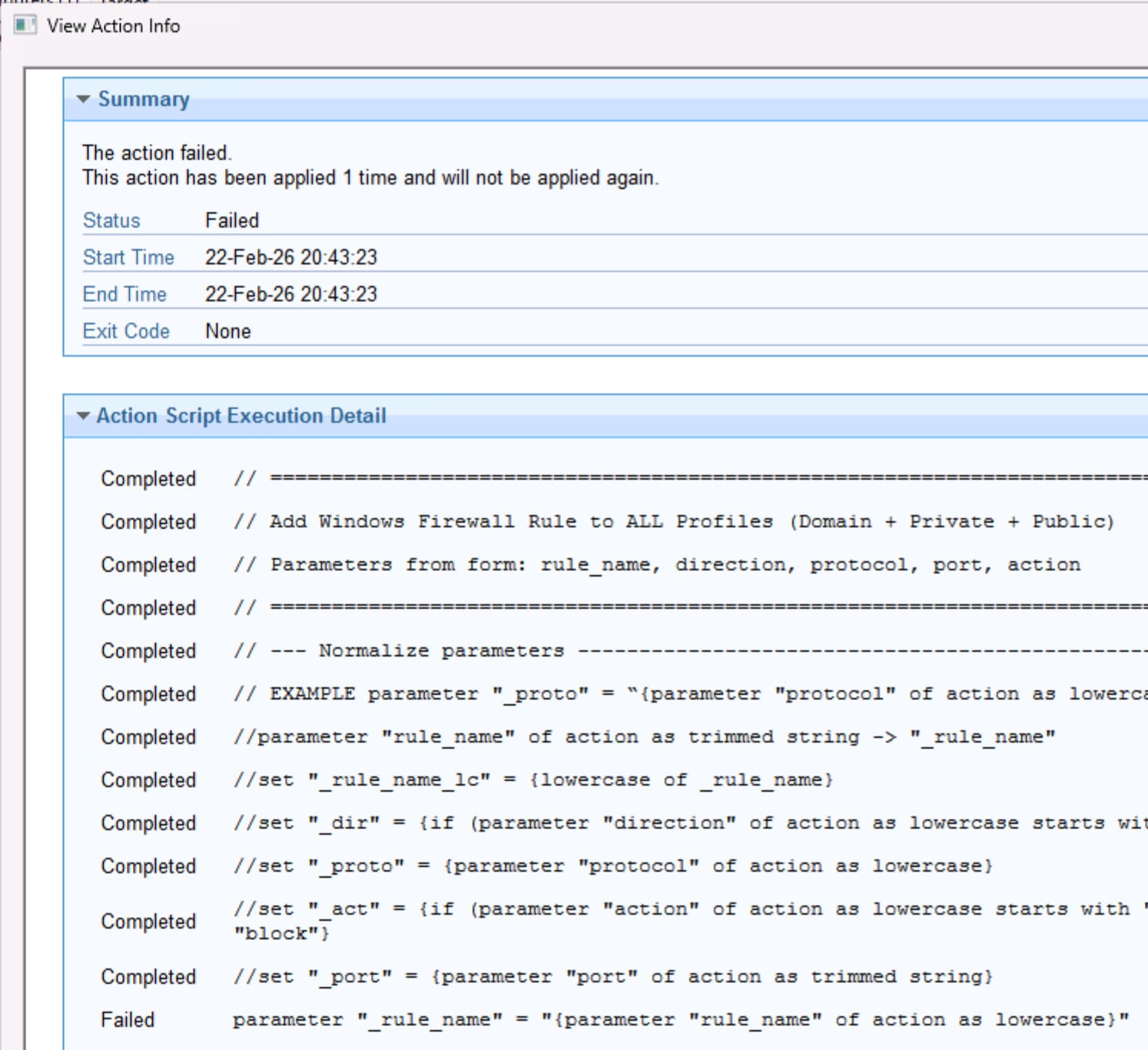Screen dimensions: 1148x1050
Task: Click the Action Script Execution Detail heading
Action: [x=241, y=416]
